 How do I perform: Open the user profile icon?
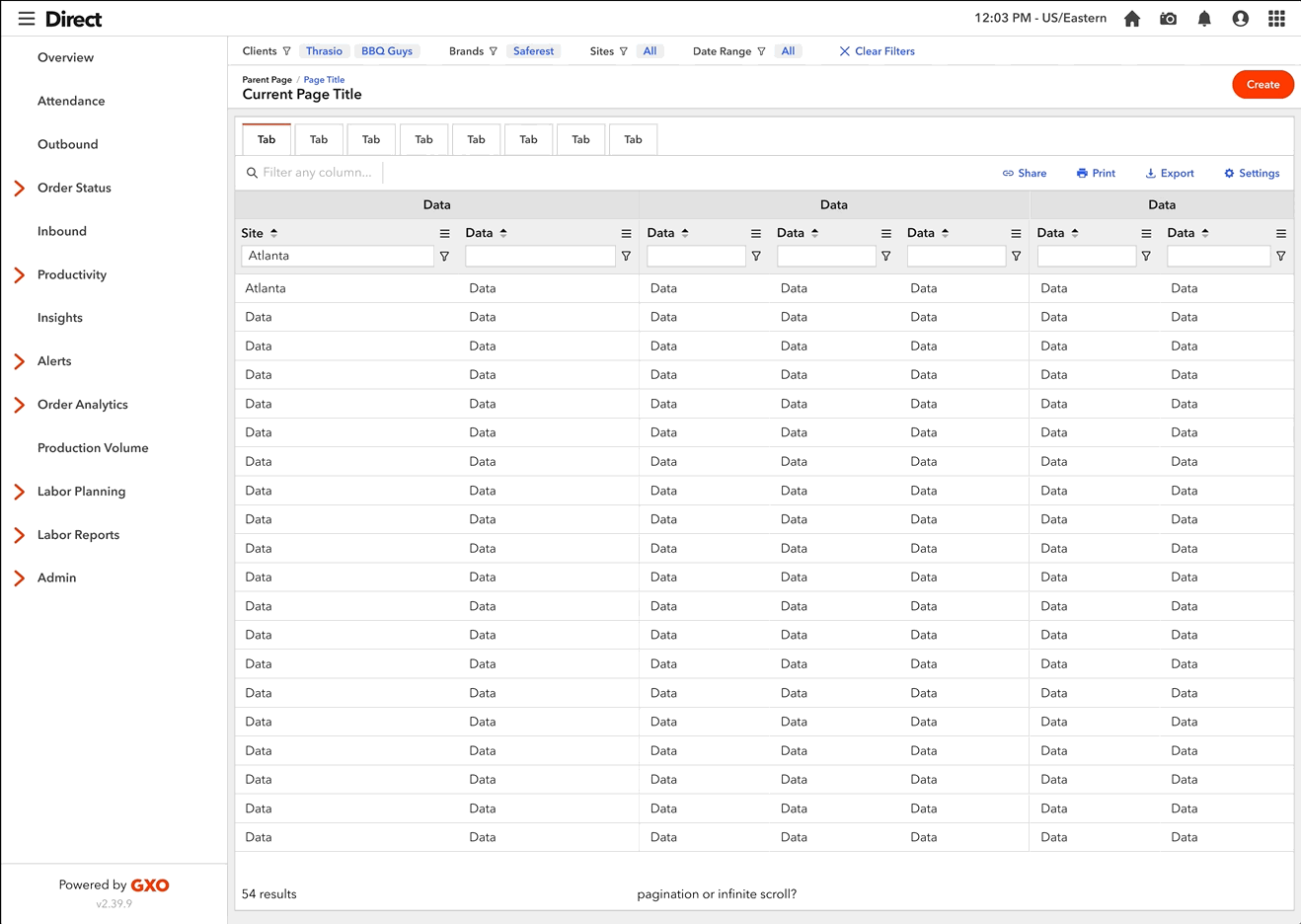1240,18
